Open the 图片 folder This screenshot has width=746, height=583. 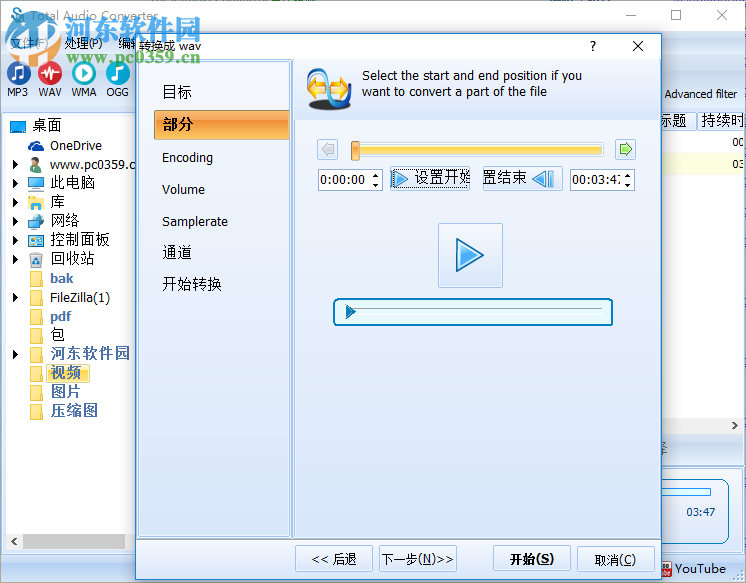[66, 392]
